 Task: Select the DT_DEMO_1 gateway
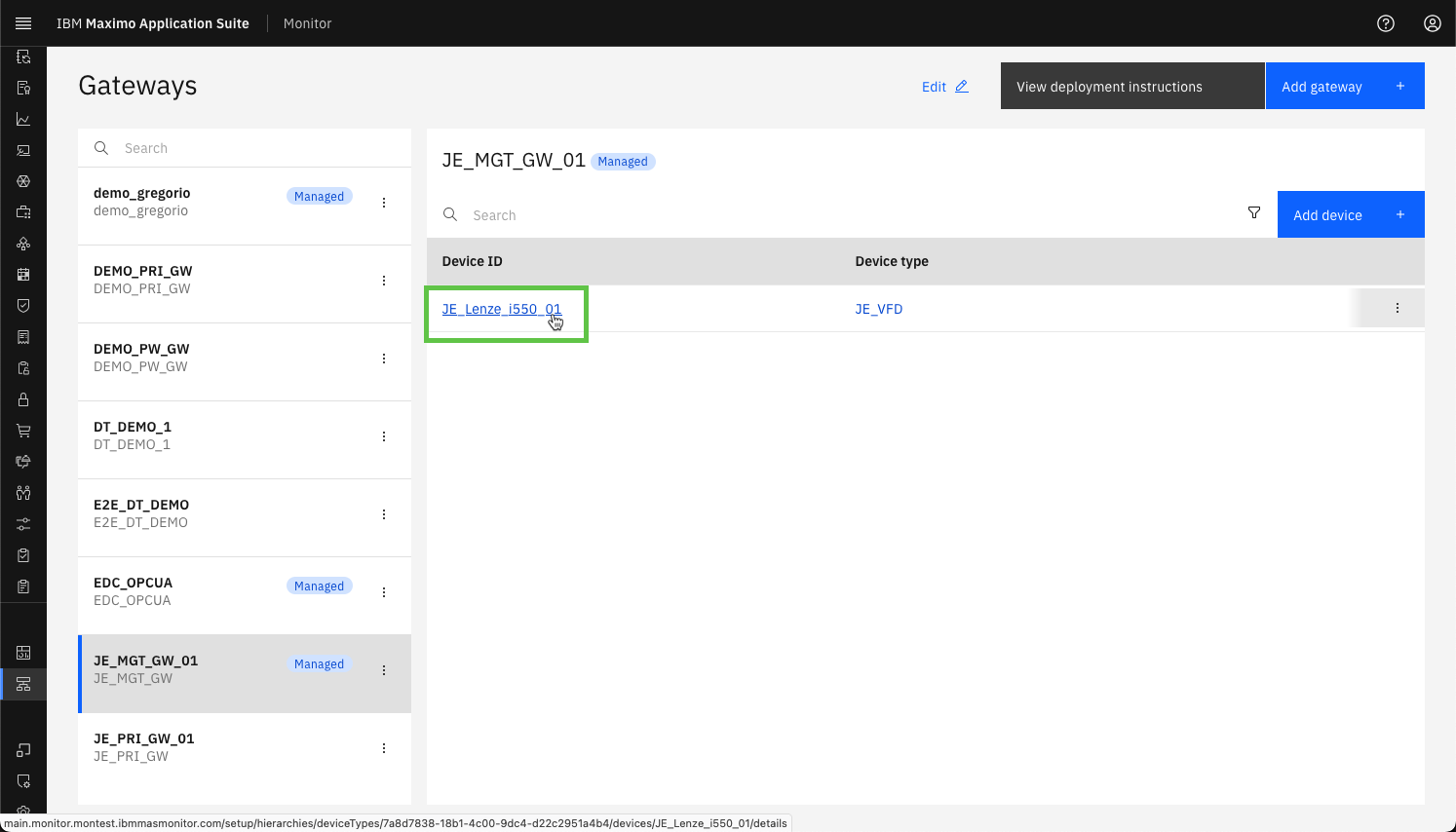click(x=245, y=440)
